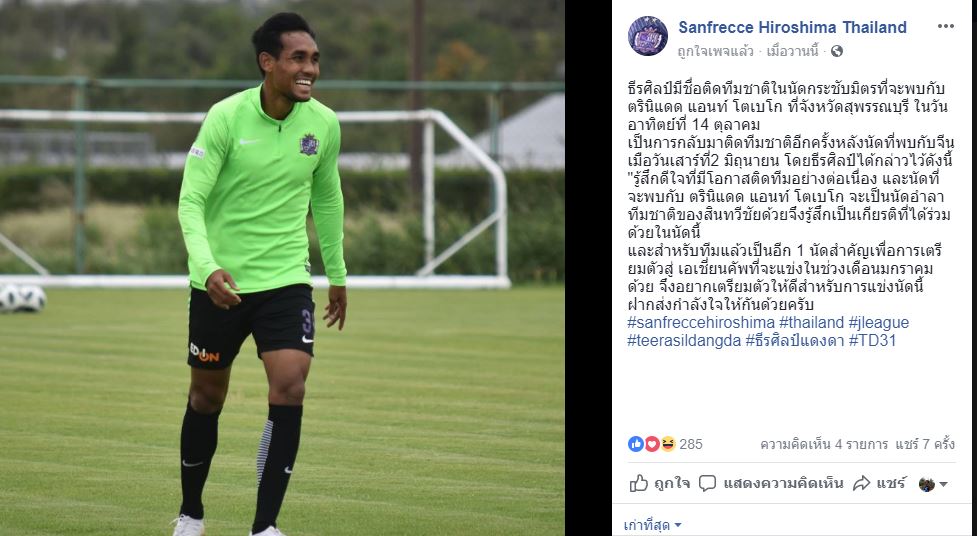Click the player training photo

coord(282,268)
